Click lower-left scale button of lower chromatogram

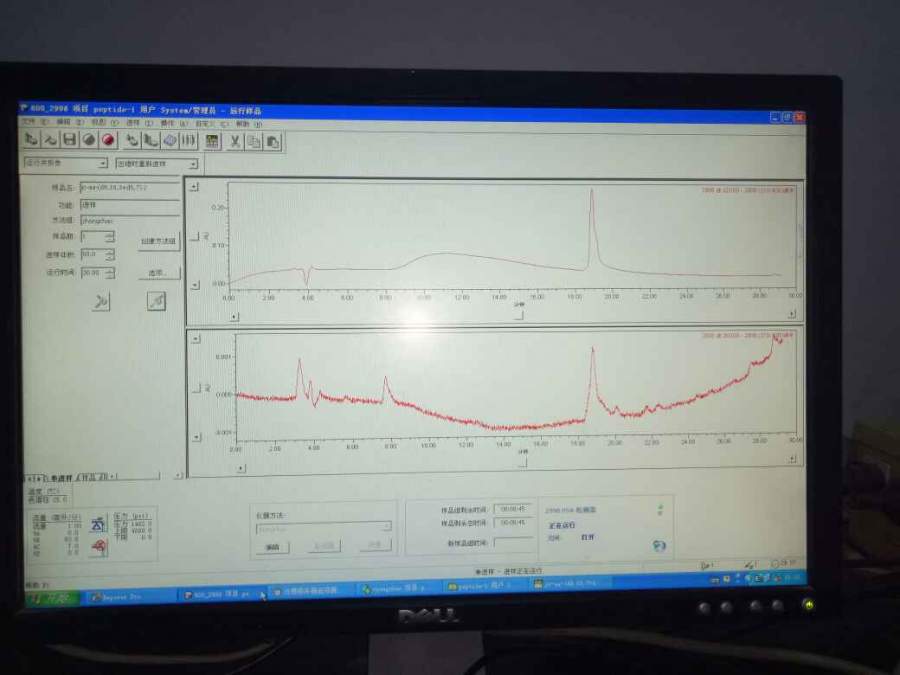point(196,437)
